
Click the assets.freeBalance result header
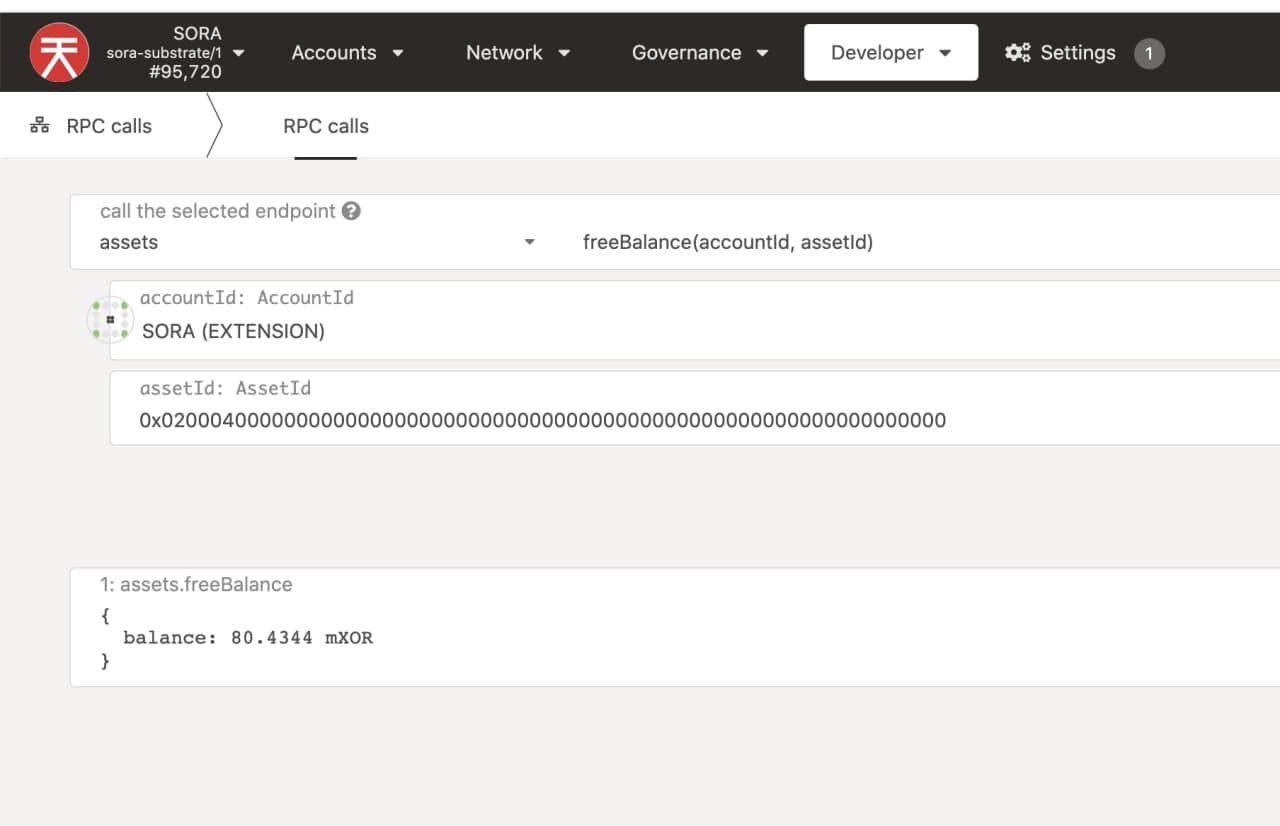point(196,585)
